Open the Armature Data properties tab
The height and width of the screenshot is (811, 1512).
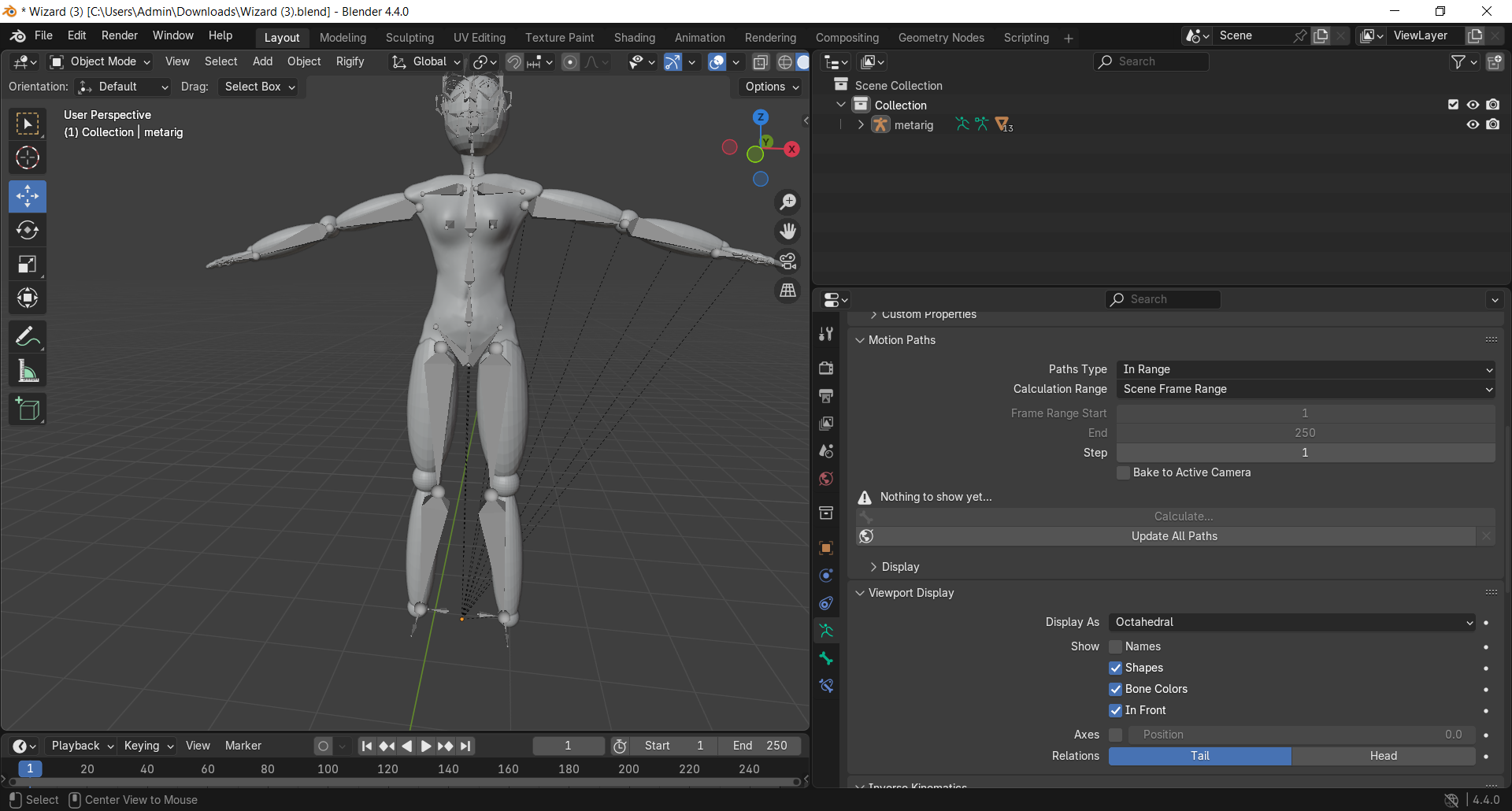pyautogui.click(x=826, y=631)
